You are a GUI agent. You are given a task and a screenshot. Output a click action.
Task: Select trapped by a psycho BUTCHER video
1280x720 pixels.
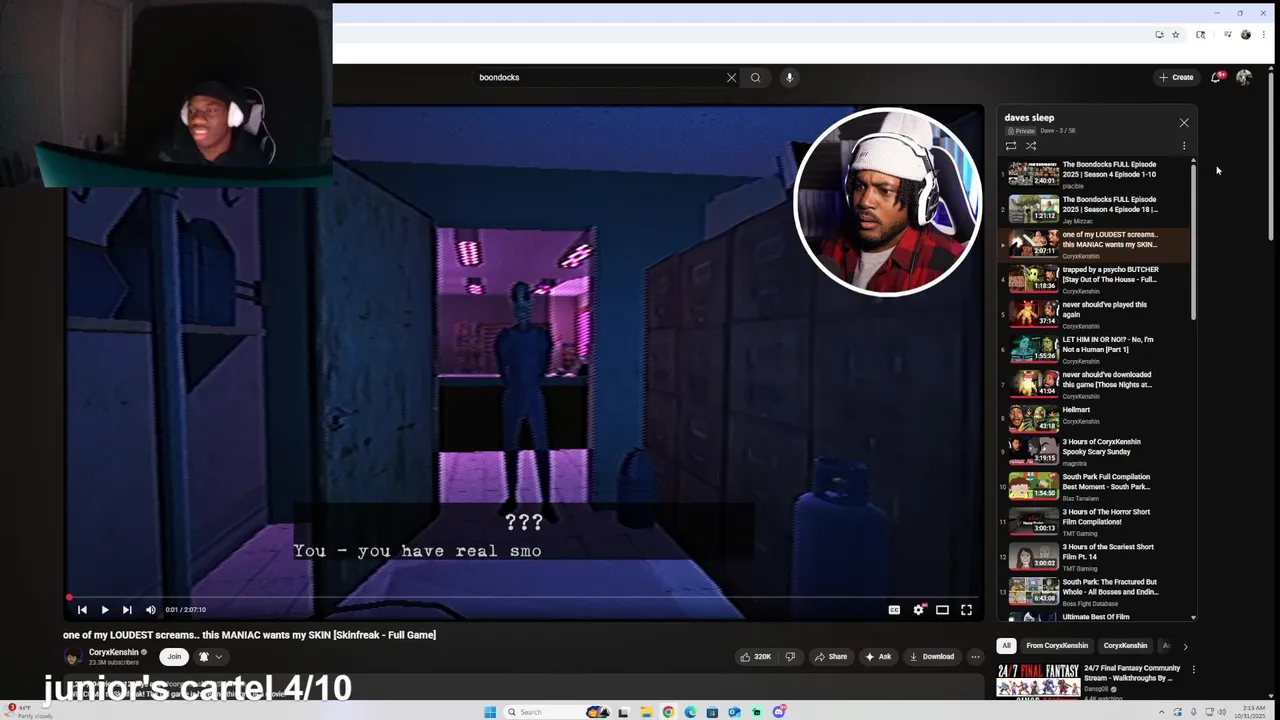tap(1093, 279)
